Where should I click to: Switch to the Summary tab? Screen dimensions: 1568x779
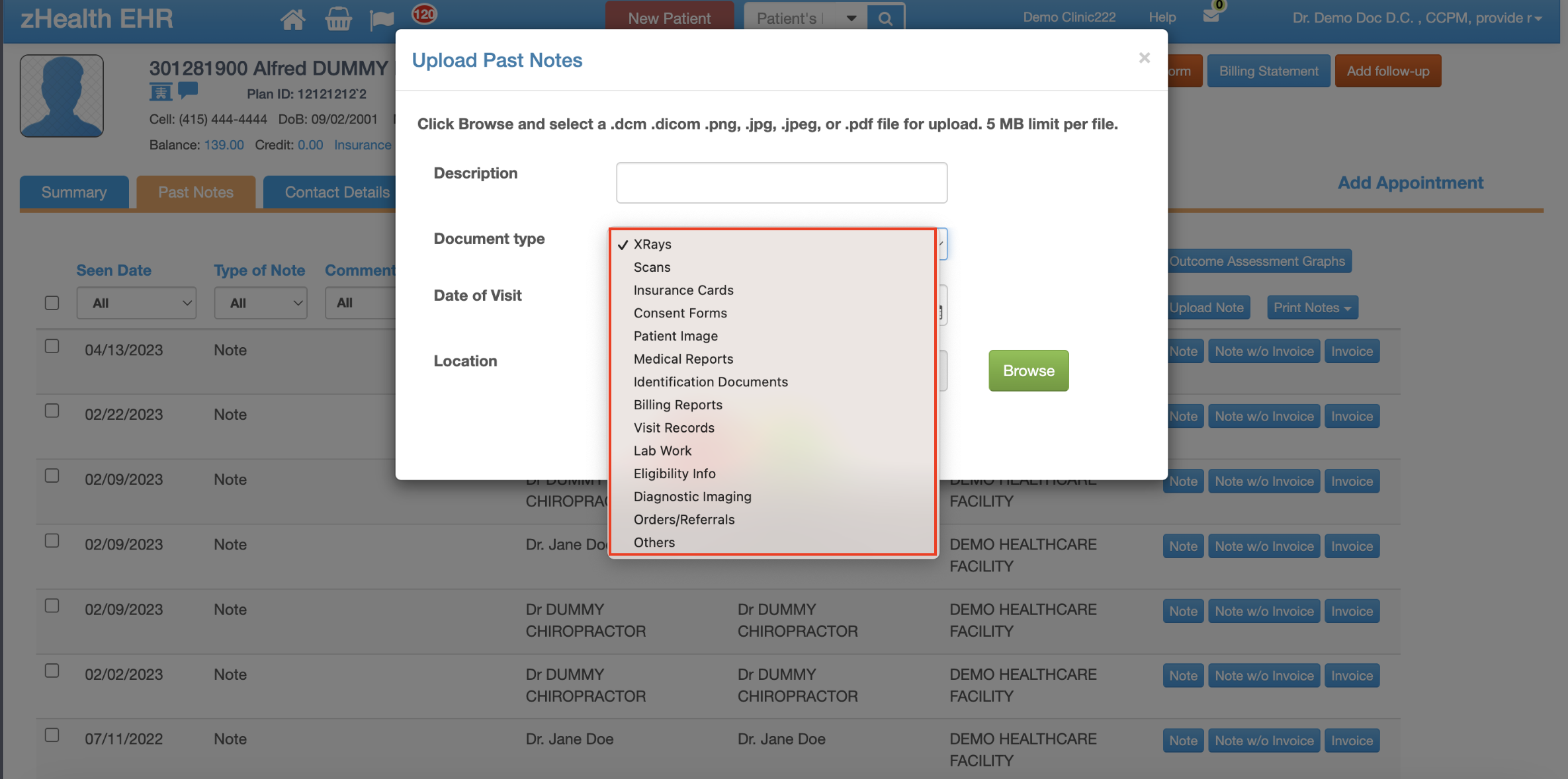coord(74,192)
